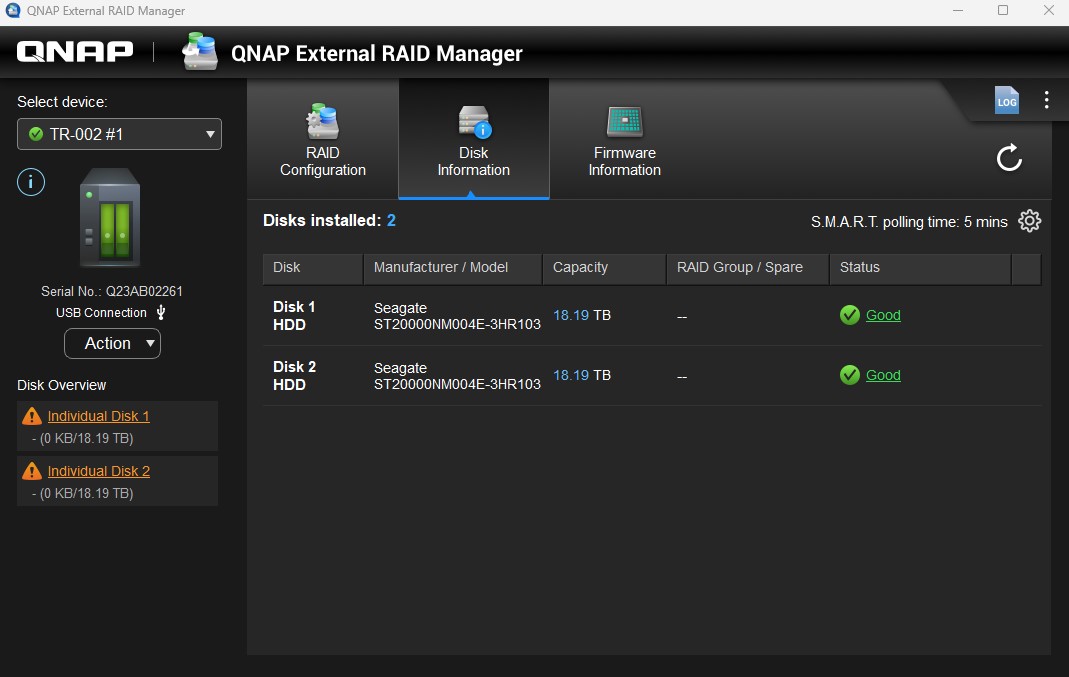Open the LOG viewer icon

1006,100
